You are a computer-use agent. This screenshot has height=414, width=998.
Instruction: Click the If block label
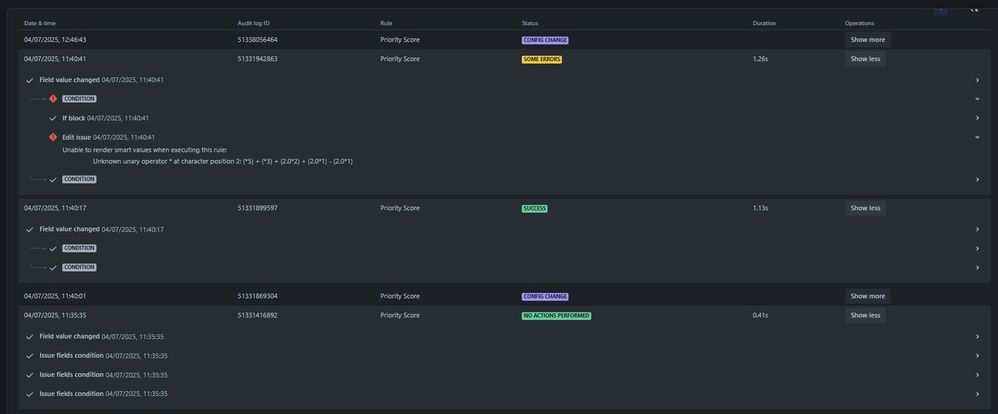[73, 118]
